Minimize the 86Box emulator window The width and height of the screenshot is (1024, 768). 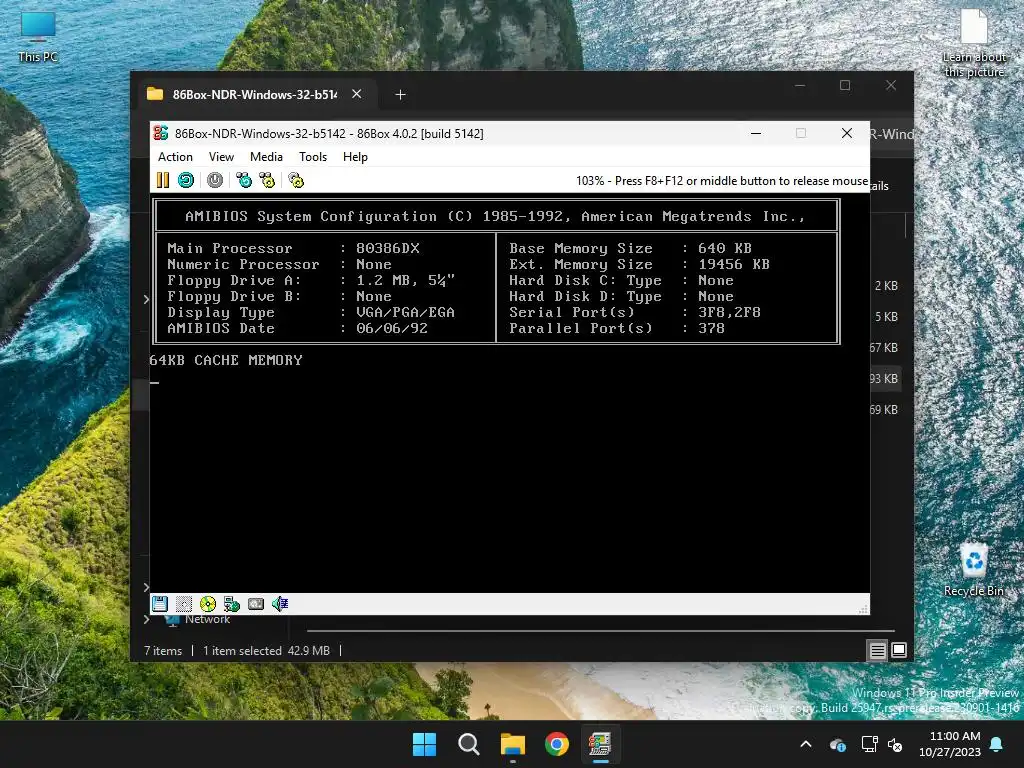[x=756, y=133]
